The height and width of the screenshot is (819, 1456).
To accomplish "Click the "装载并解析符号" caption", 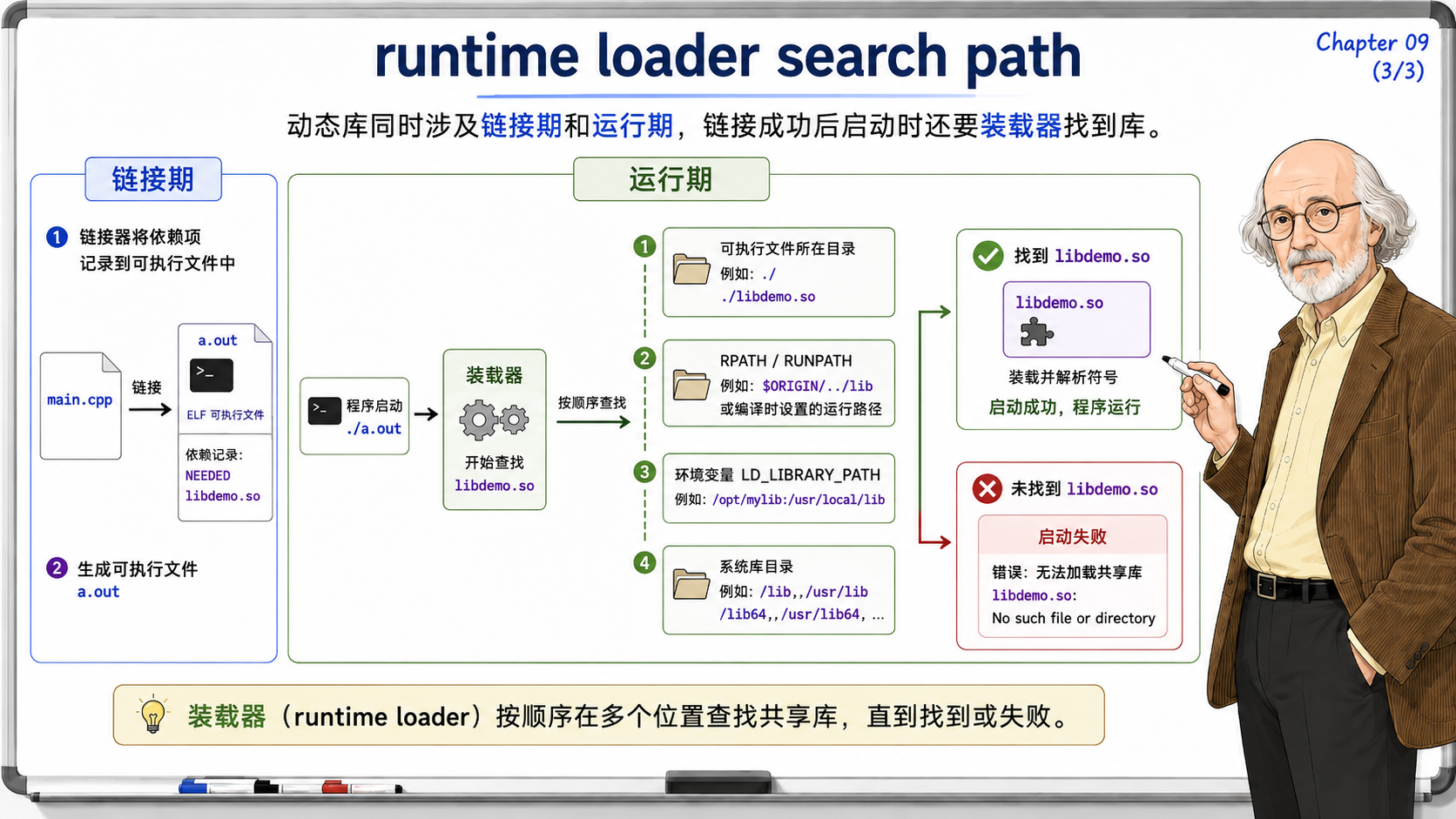I will pos(1063,377).
